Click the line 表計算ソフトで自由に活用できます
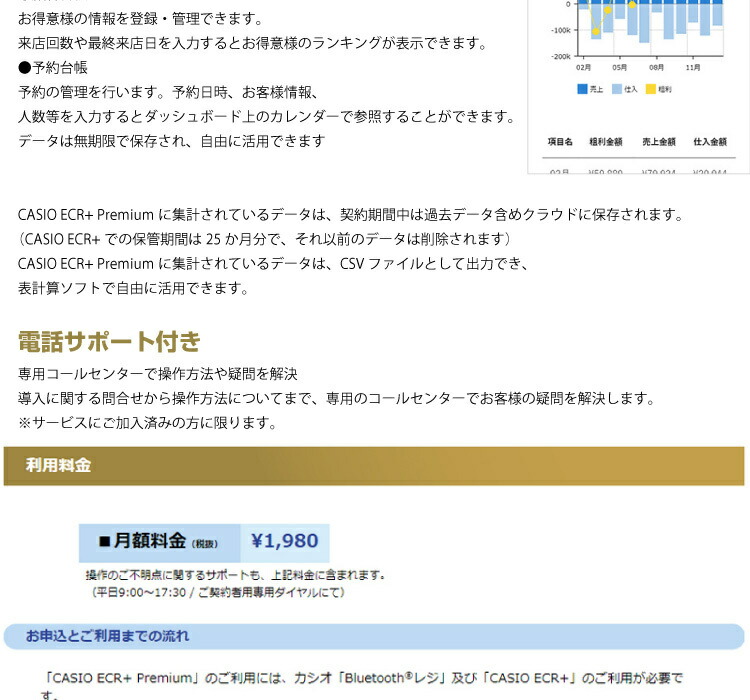This screenshot has height=700, width=750. [x=133, y=288]
